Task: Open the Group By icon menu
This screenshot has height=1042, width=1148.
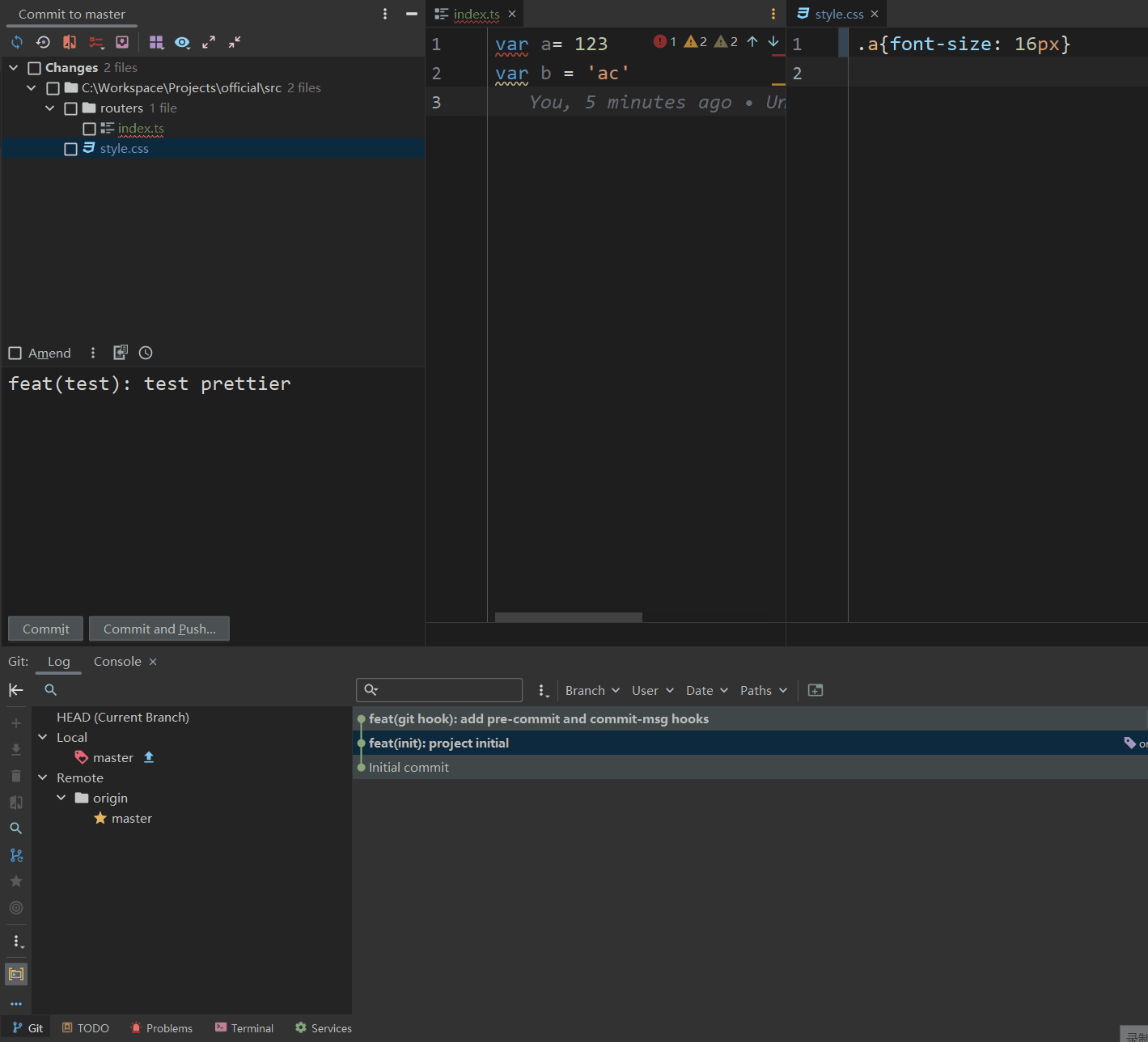Action: pos(157,42)
